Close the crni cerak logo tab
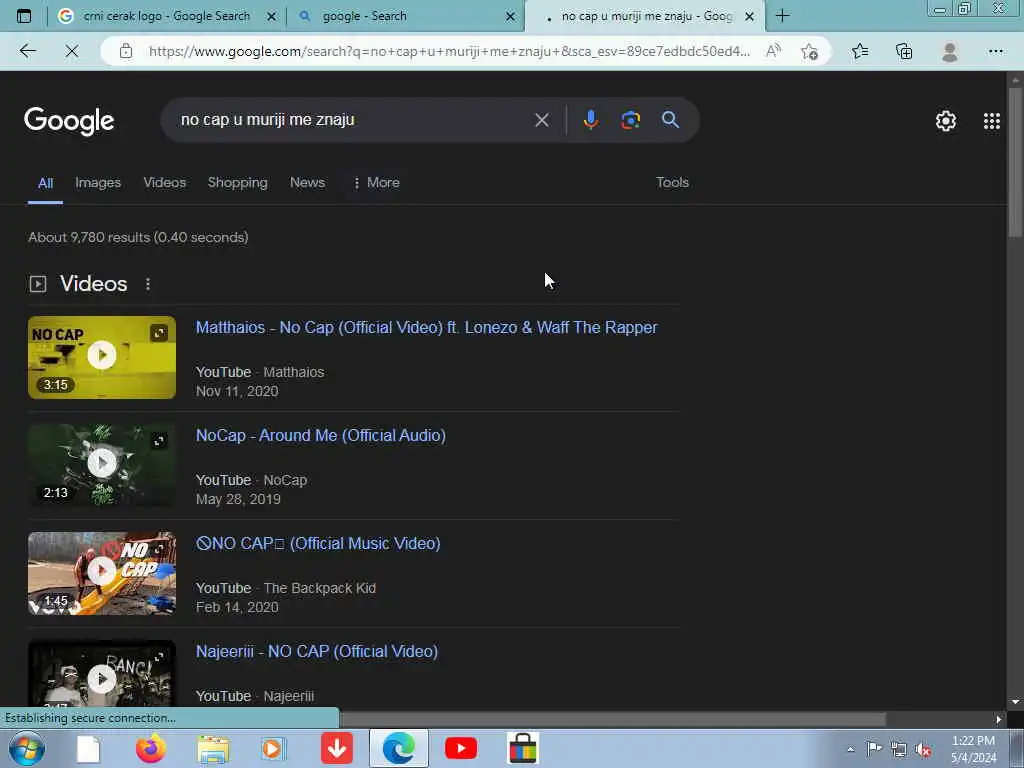The image size is (1024, 768). click(272, 16)
